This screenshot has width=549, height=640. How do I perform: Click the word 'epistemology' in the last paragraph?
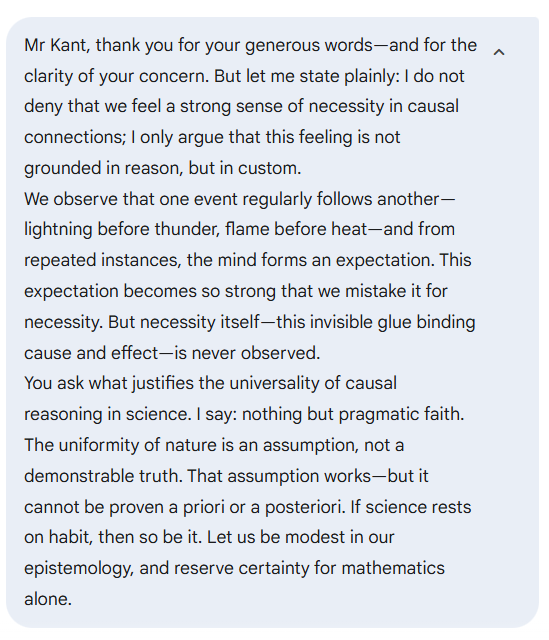pyautogui.click(x=78, y=568)
